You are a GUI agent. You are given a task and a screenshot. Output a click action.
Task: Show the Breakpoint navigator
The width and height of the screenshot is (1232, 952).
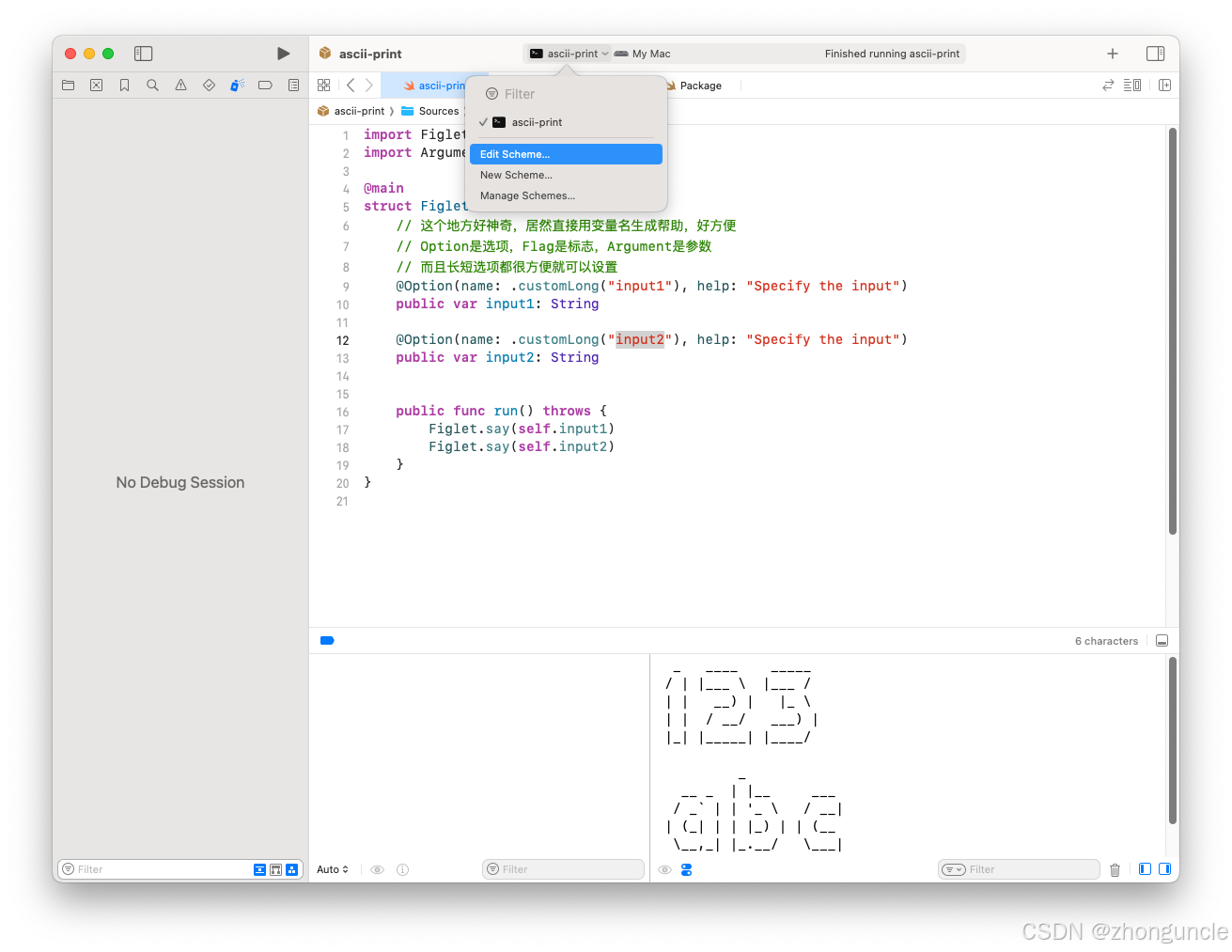264,85
